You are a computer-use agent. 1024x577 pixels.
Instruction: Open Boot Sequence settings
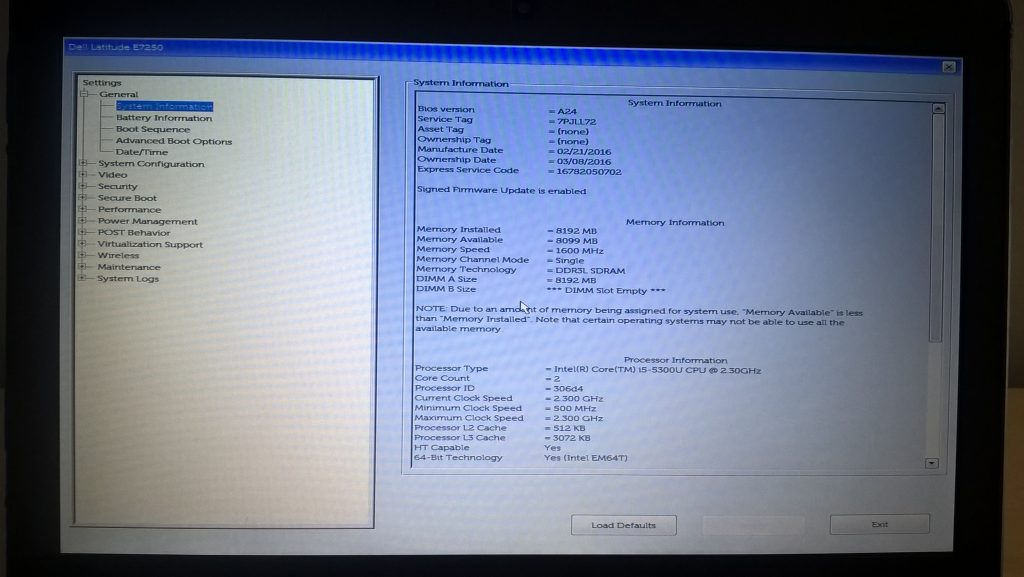pos(153,129)
